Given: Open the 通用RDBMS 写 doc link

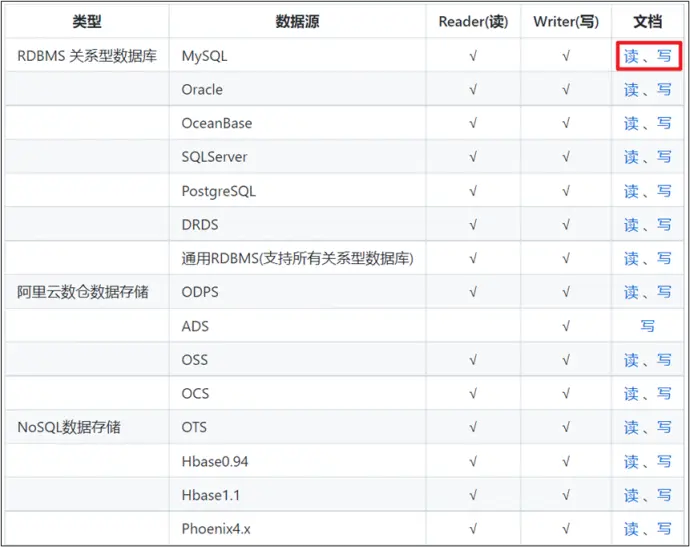Looking at the screenshot, I should (x=664, y=258).
